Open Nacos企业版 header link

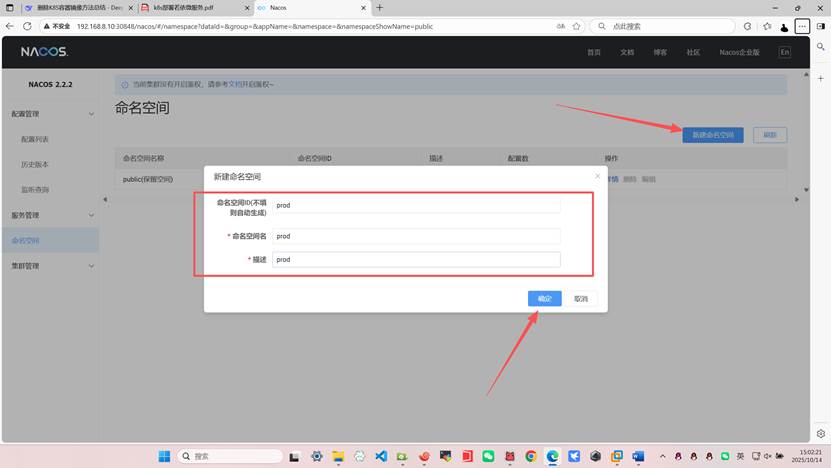739,52
